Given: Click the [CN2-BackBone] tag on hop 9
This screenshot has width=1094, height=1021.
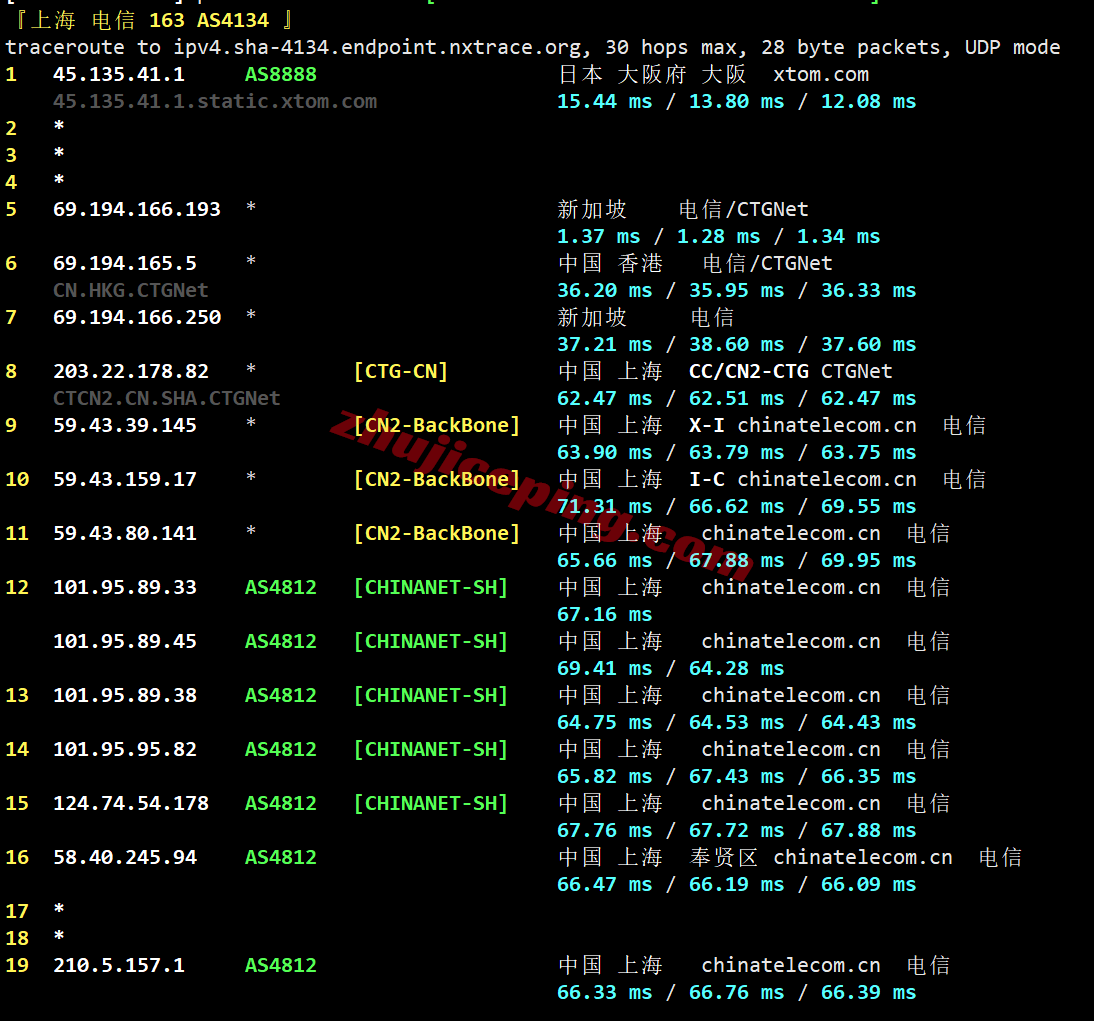Looking at the screenshot, I should (437, 425).
